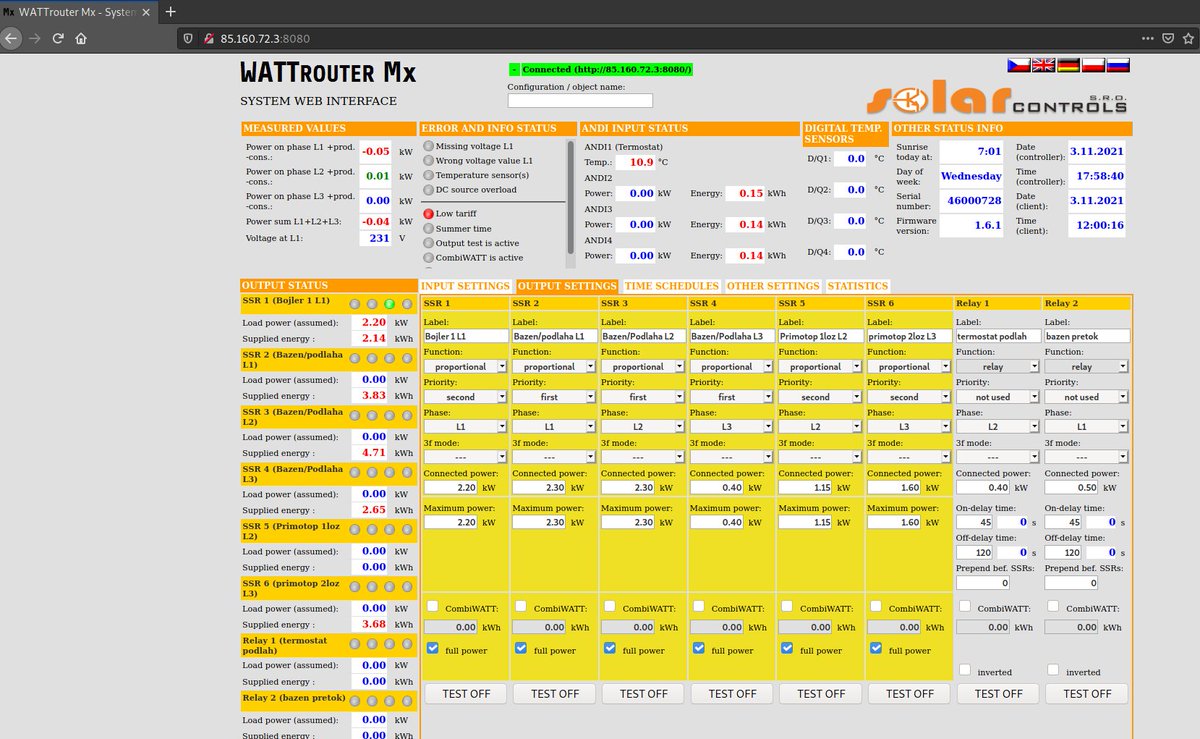Click the Missing voltage L1 indicator light

(x=428, y=146)
